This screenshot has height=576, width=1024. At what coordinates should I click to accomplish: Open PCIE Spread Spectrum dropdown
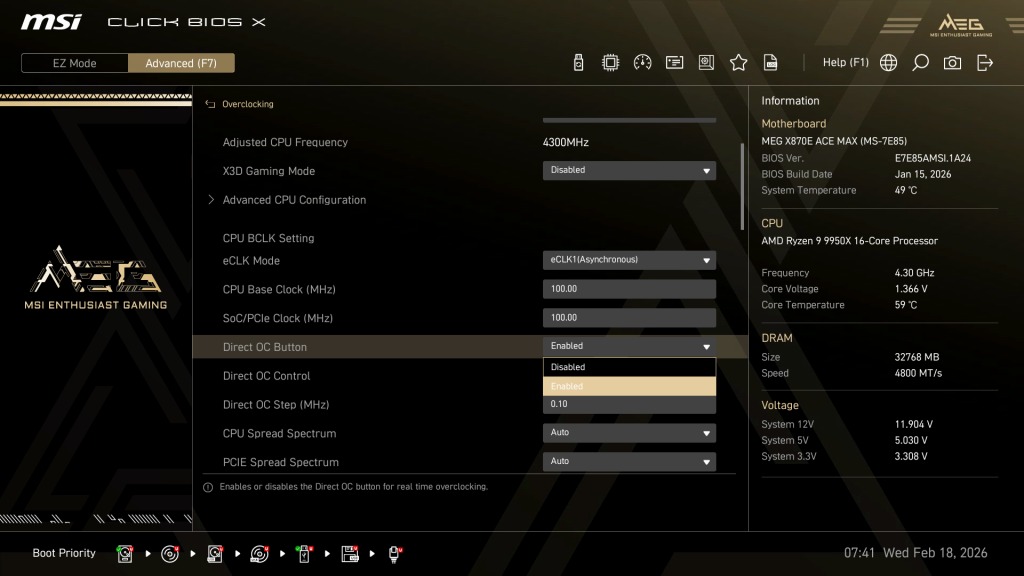629,461
